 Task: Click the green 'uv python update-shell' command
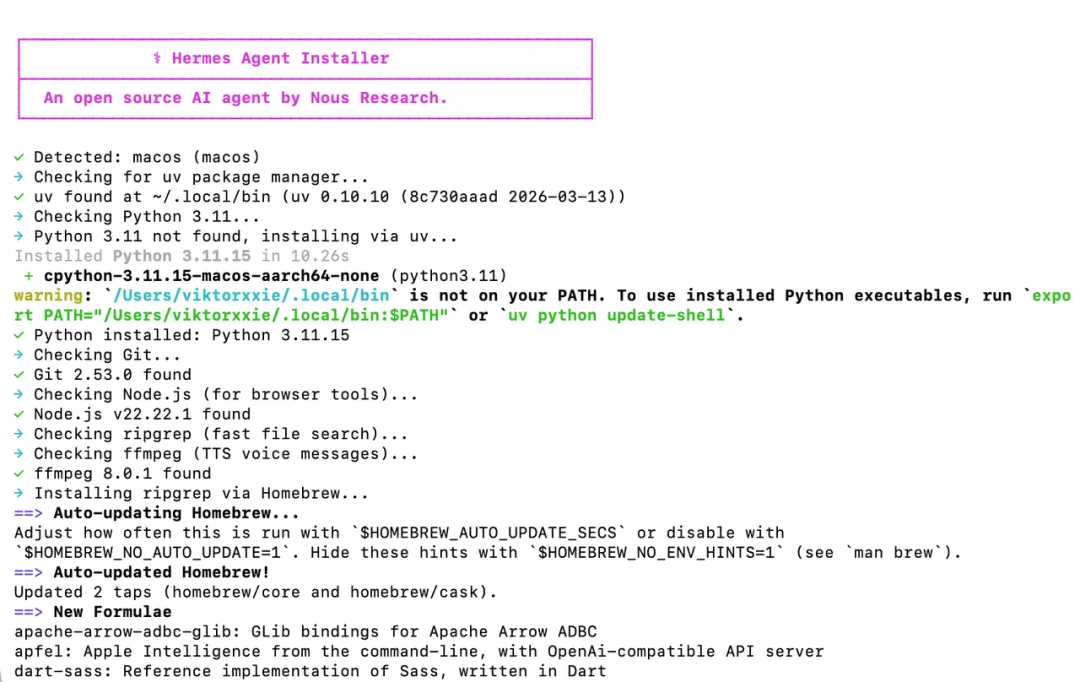tap(616, 316)
